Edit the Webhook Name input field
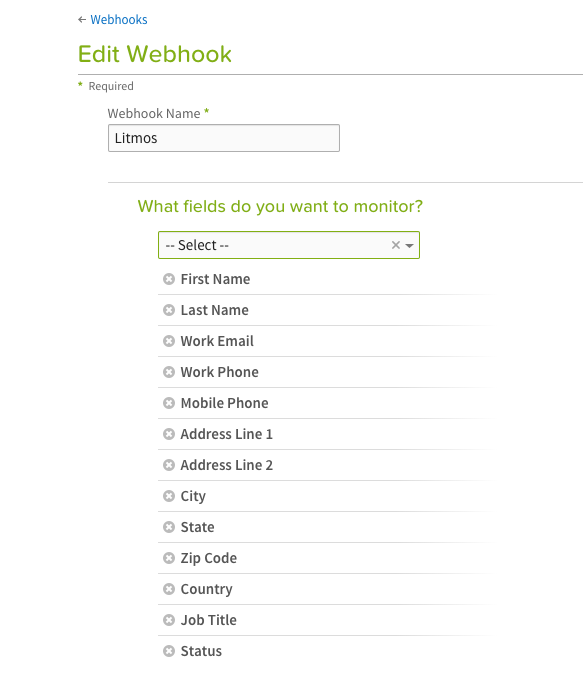 [x=224, y=138]
